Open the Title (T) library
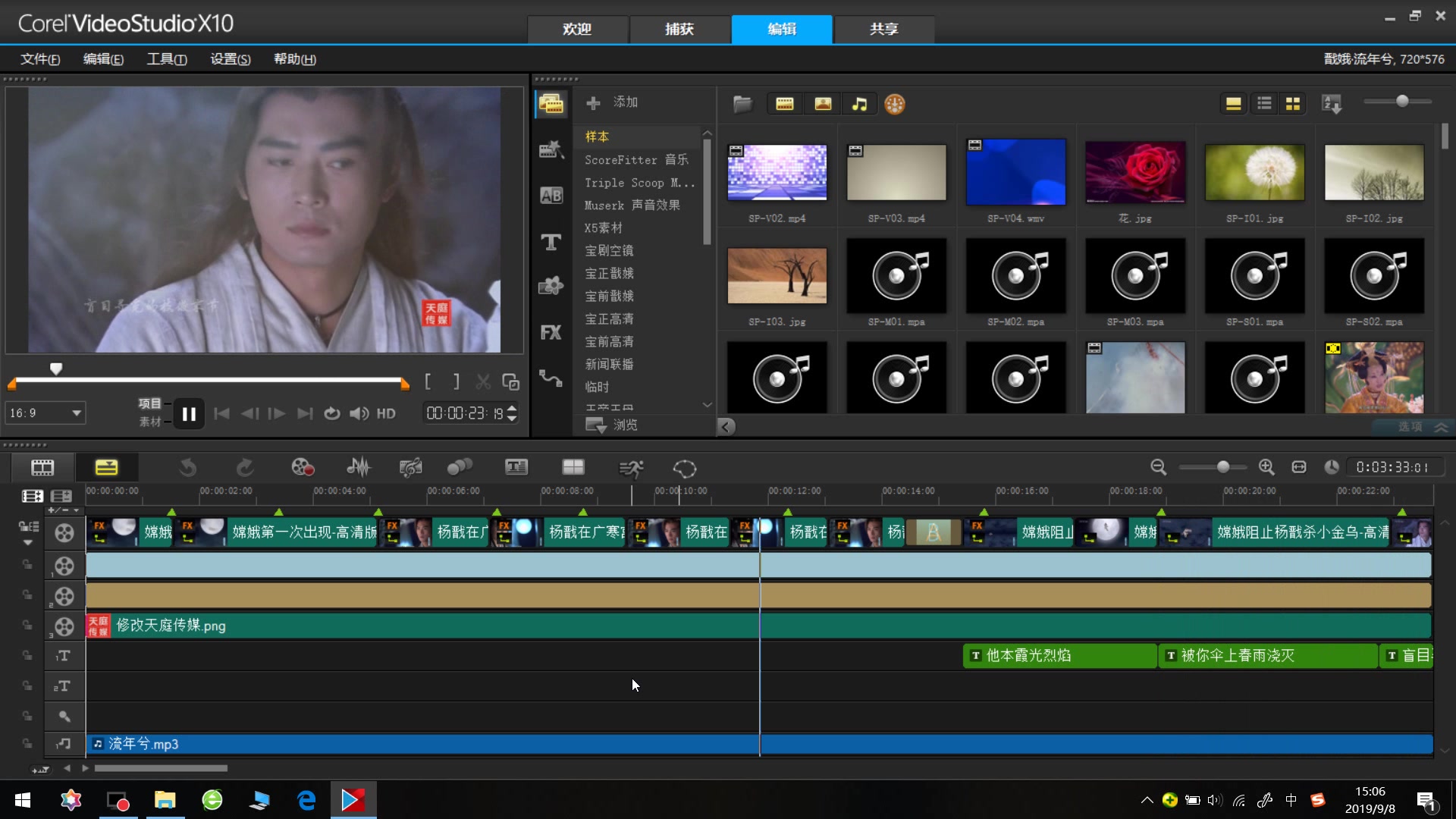 click(551, 242)
